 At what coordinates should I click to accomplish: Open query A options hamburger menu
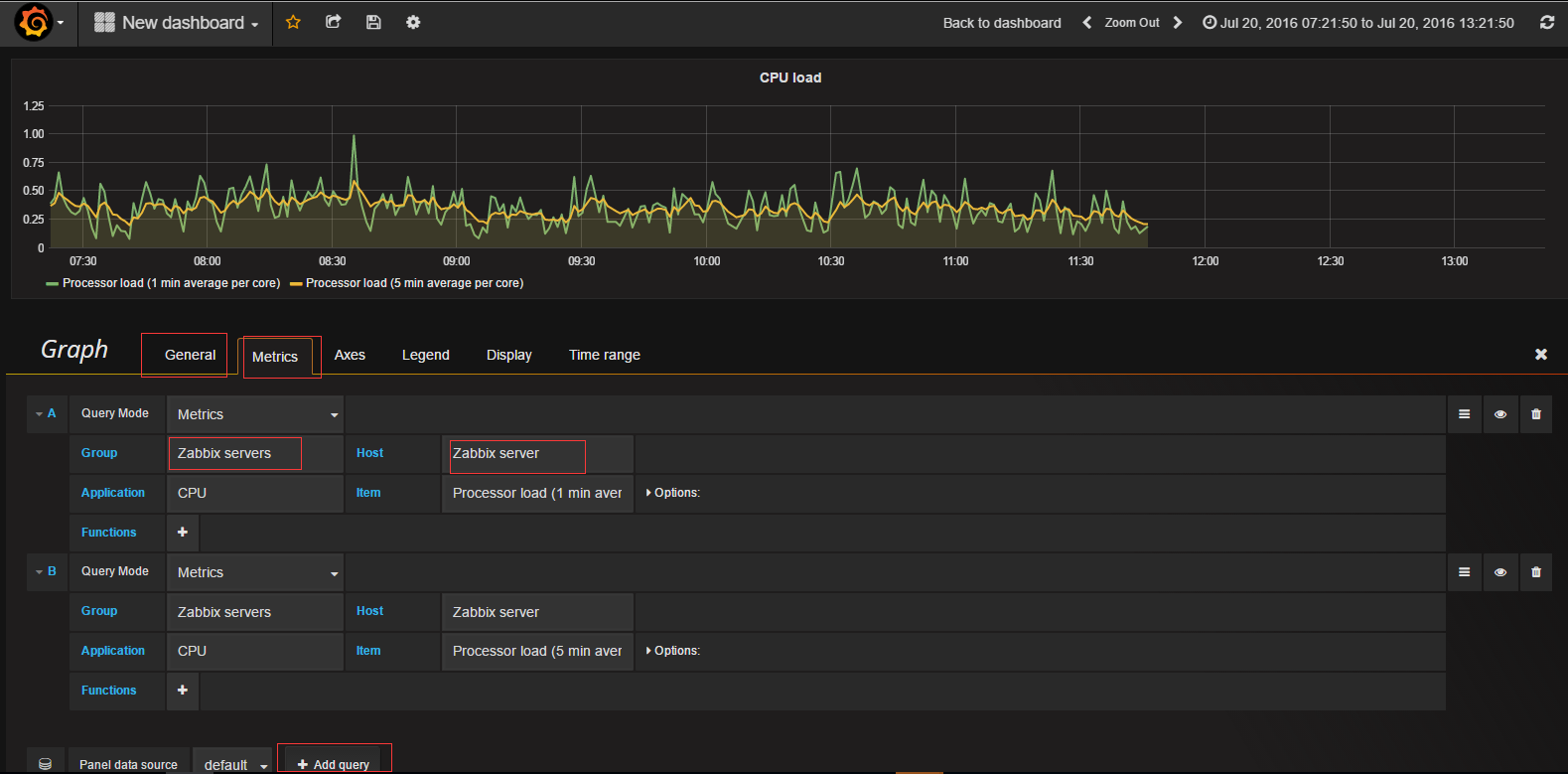pos(1464,414)
